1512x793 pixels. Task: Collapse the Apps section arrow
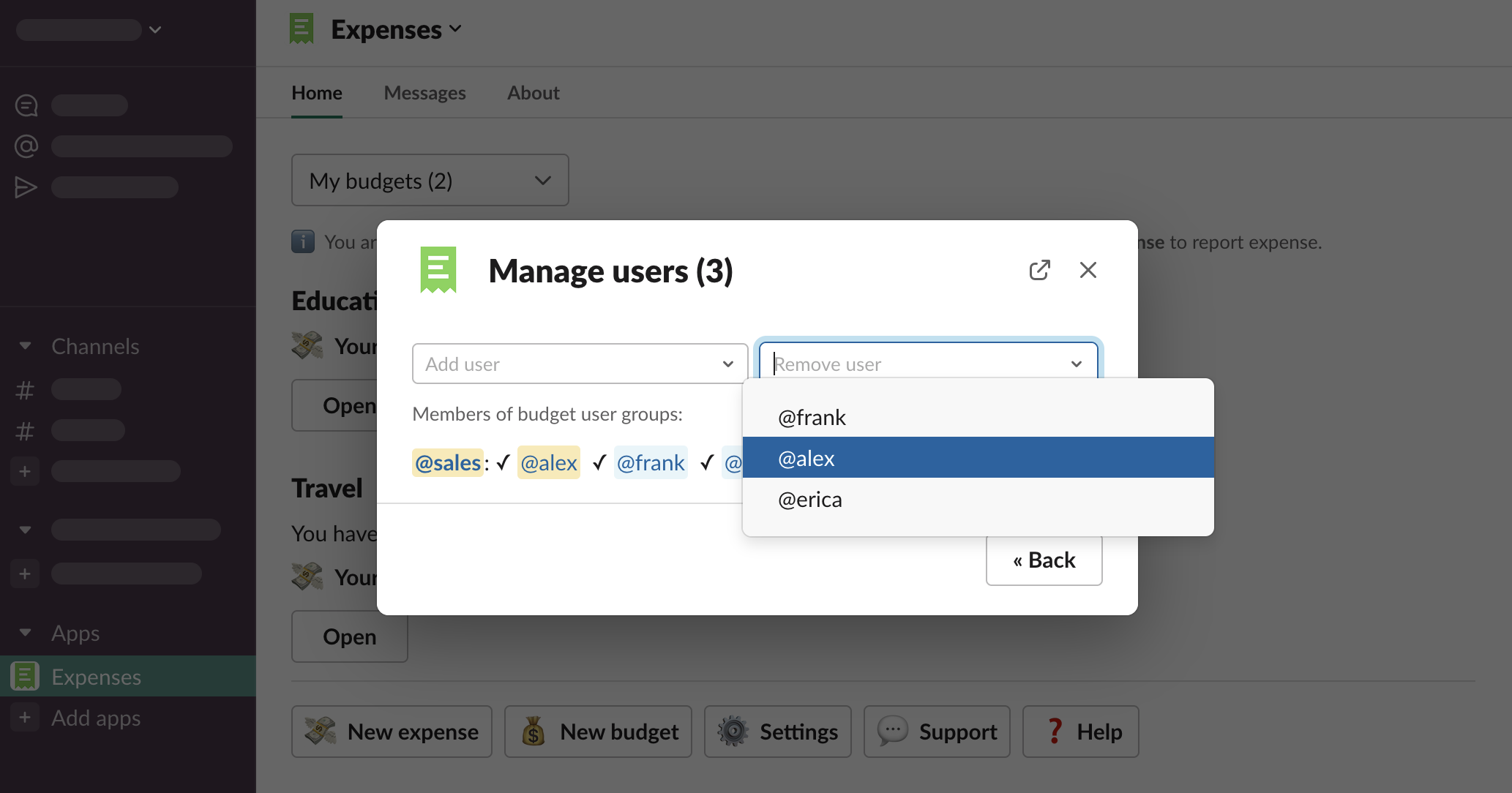point(26,633)
